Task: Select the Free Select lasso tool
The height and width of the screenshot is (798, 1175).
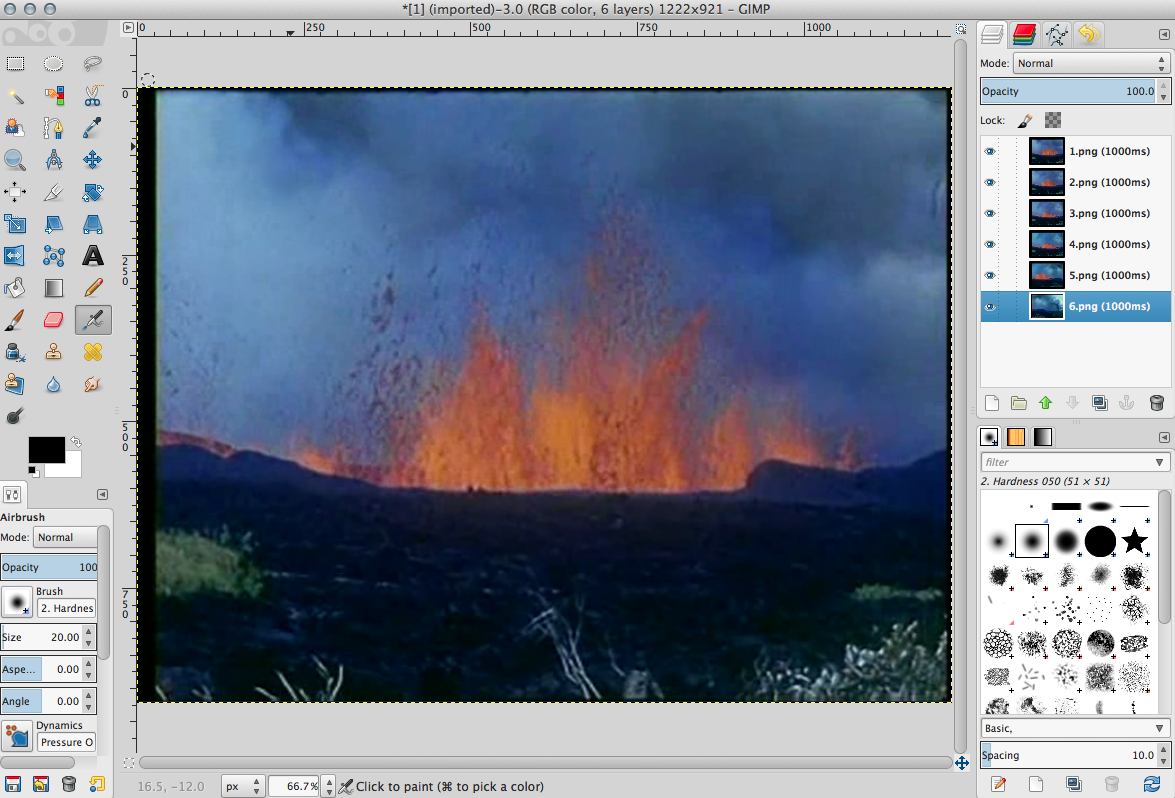Action: coord(92,64)
